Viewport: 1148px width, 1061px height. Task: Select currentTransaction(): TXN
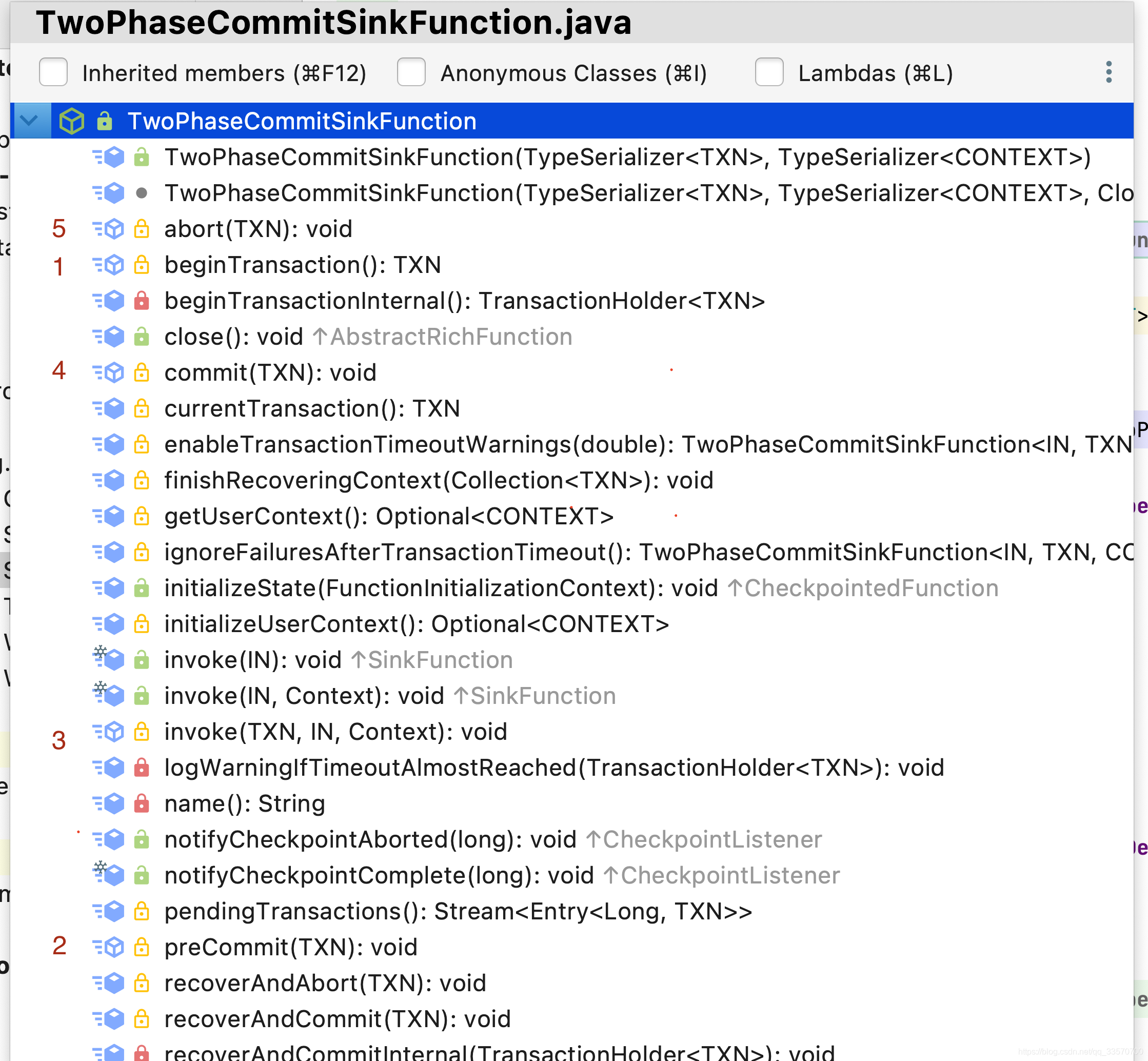312,409
